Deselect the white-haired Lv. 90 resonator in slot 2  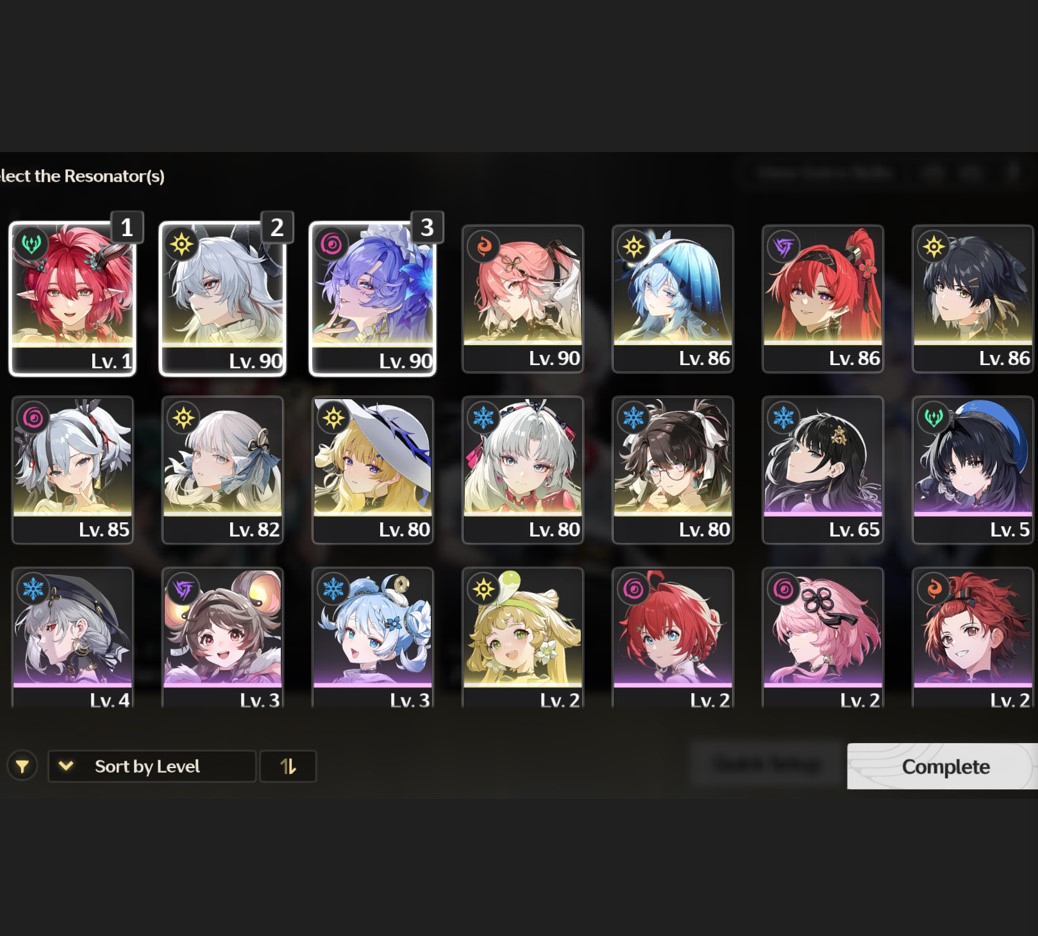coord(223,299)
